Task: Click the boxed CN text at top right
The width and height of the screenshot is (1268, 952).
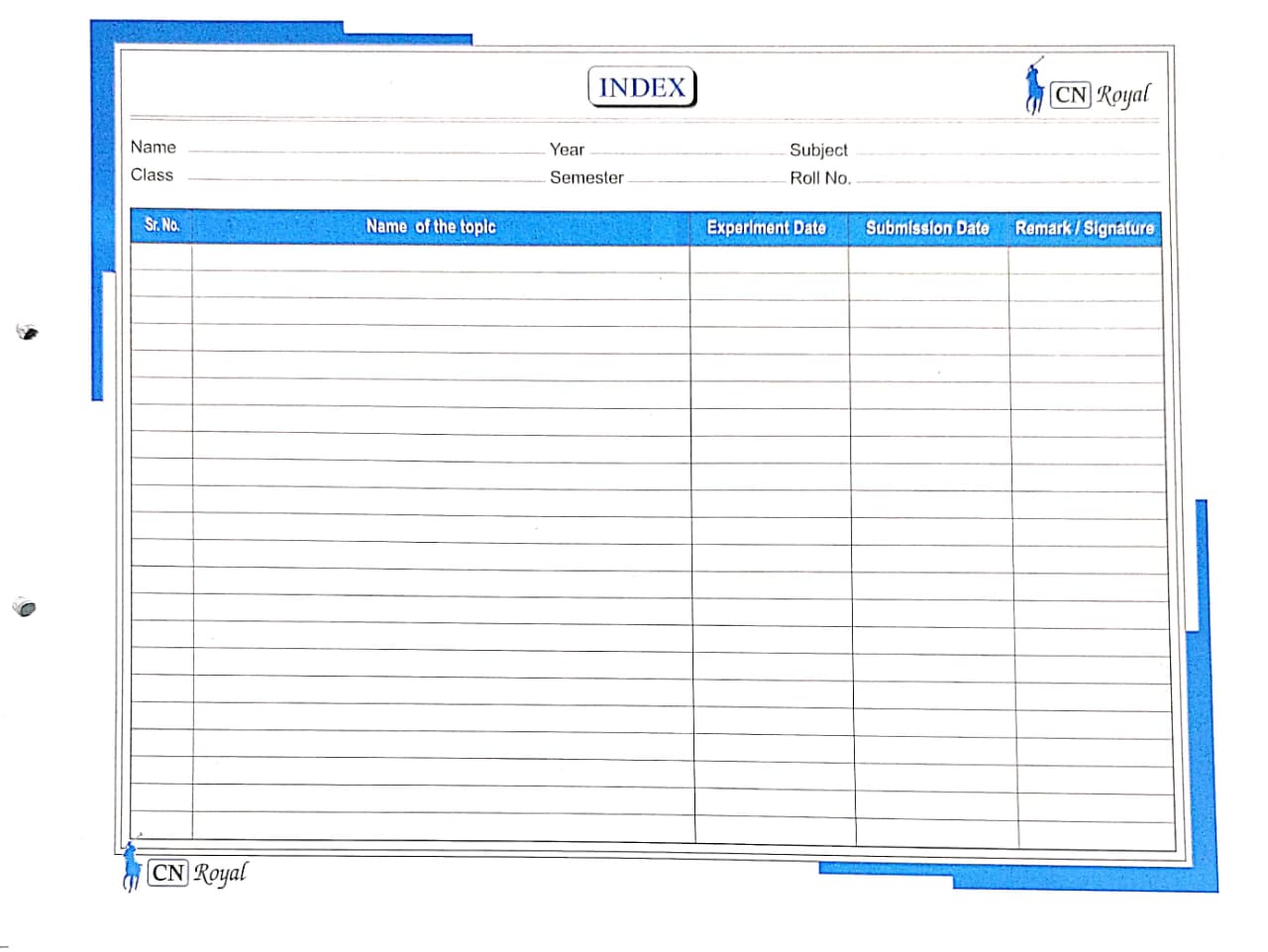Action: click(x=1070, y=95)
